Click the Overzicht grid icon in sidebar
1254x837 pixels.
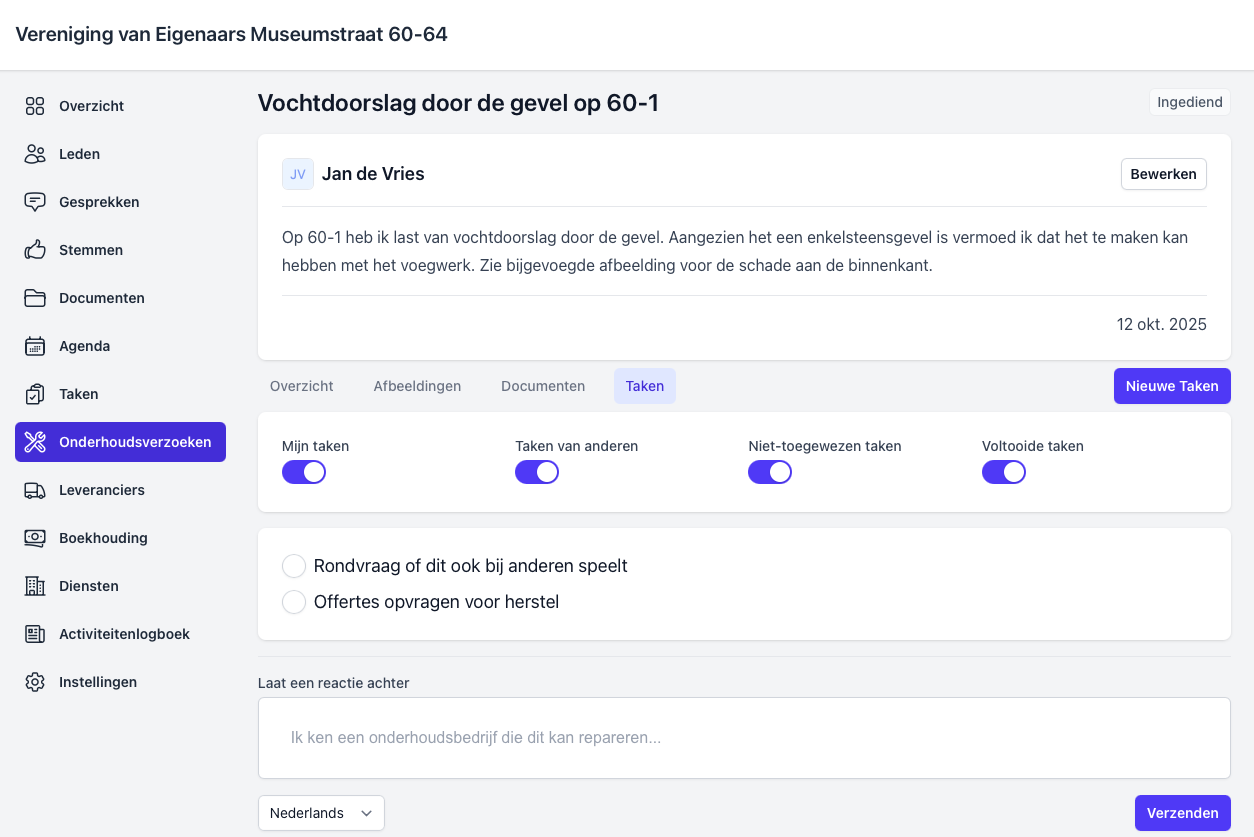pyautogui.click(x=35, y=106)
